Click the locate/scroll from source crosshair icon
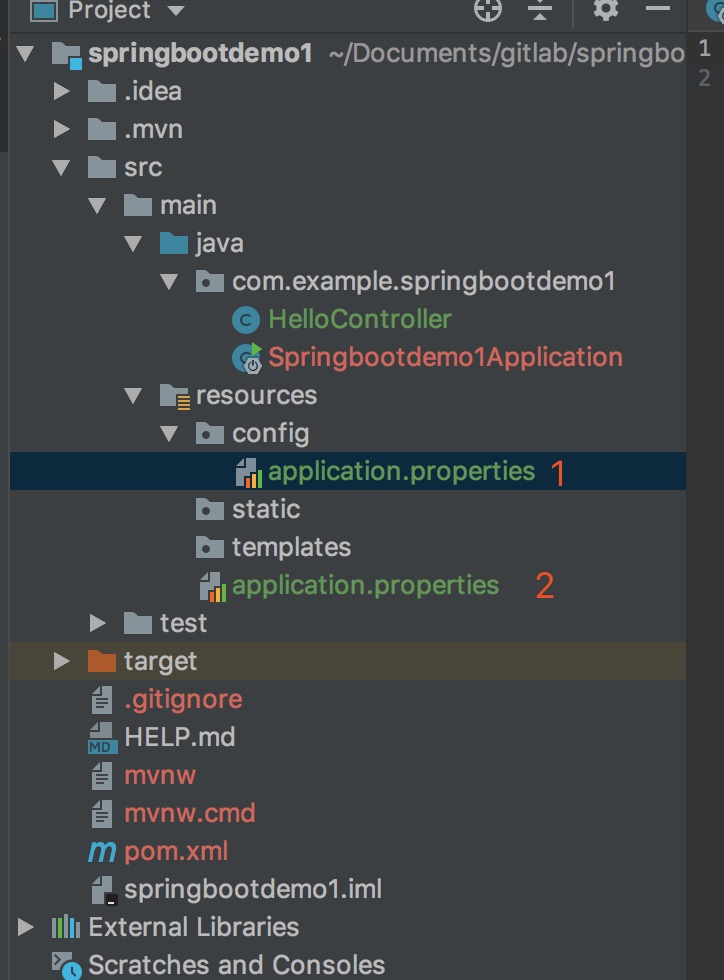This screenshot has width=724, height=980. point(487,10)
